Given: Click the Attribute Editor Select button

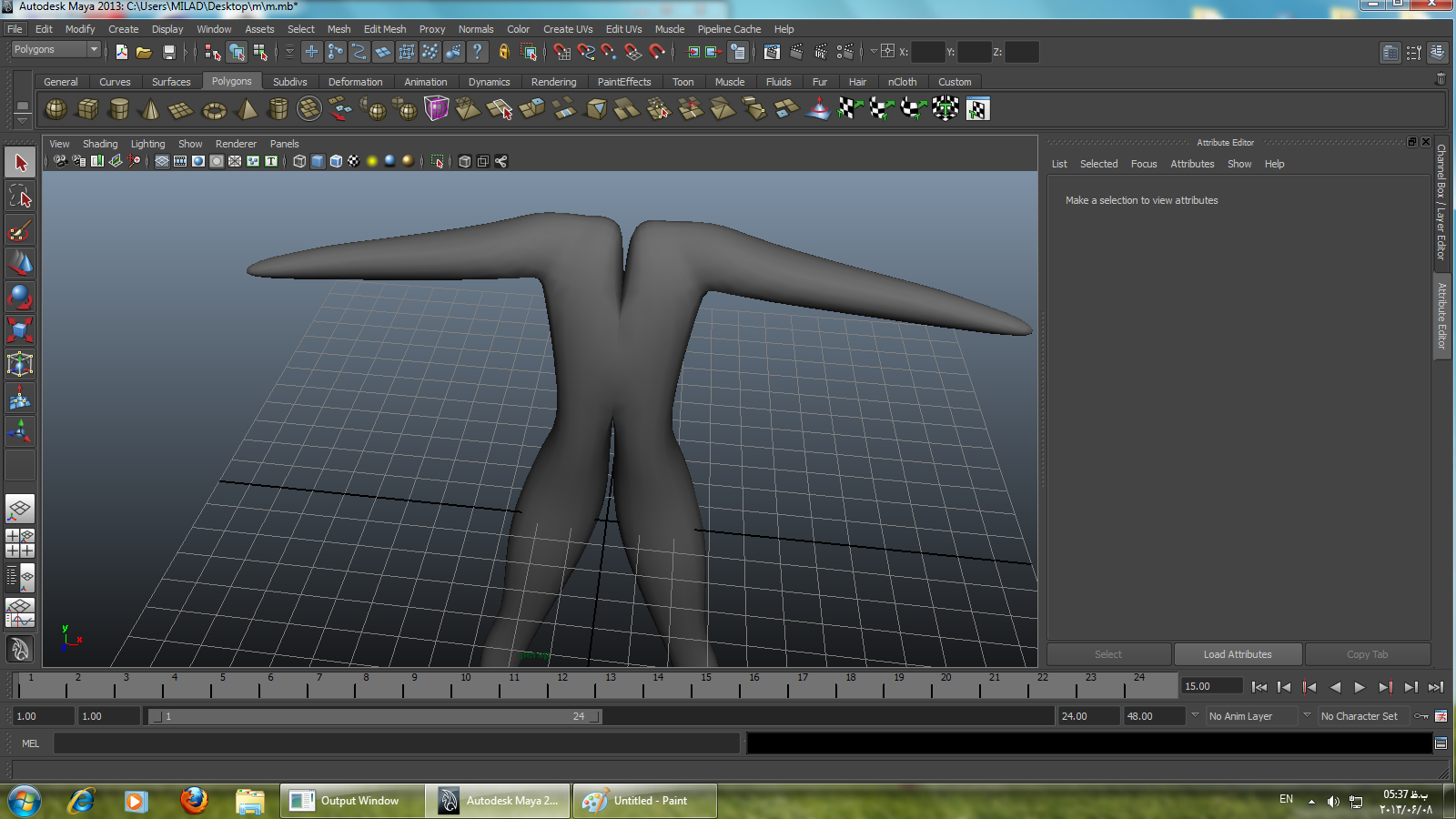Looking at the screenshot, I should (x=1108, y=654).
